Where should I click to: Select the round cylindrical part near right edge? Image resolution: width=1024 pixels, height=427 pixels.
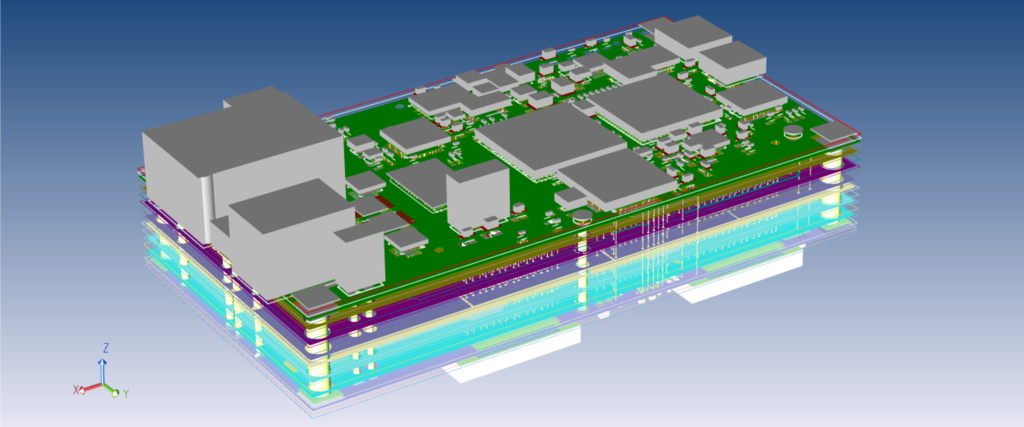tap(793, 133)
